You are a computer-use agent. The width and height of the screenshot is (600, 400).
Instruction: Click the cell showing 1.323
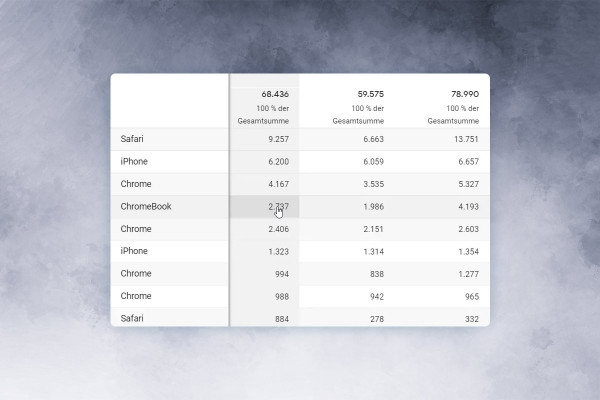(x=279, y=252)
